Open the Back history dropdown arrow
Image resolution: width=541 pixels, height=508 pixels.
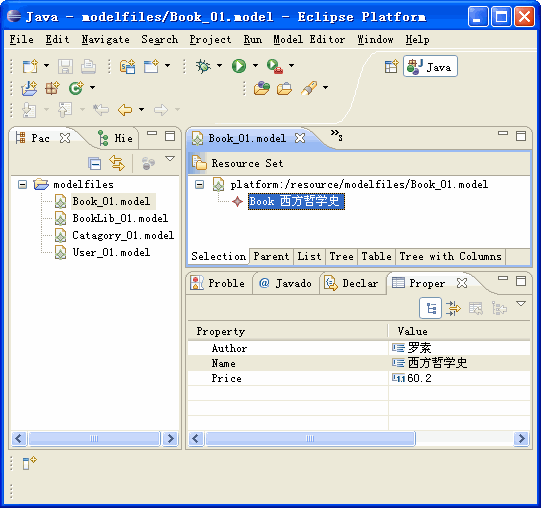141,110
